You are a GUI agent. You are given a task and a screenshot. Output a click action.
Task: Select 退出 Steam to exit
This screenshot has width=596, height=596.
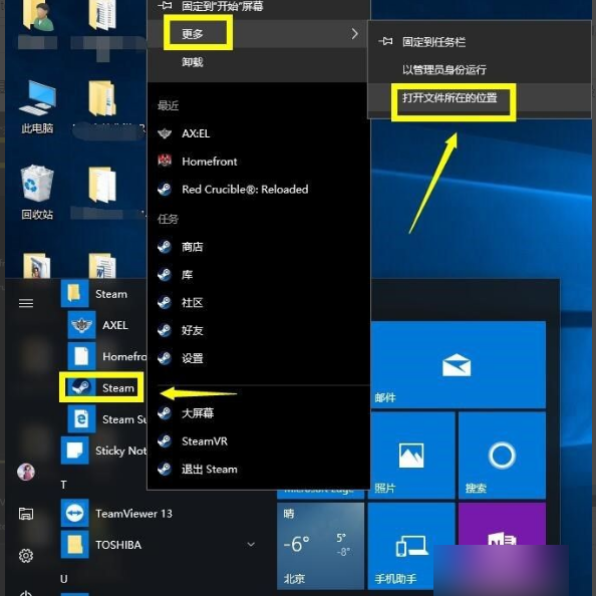point(258,469)
